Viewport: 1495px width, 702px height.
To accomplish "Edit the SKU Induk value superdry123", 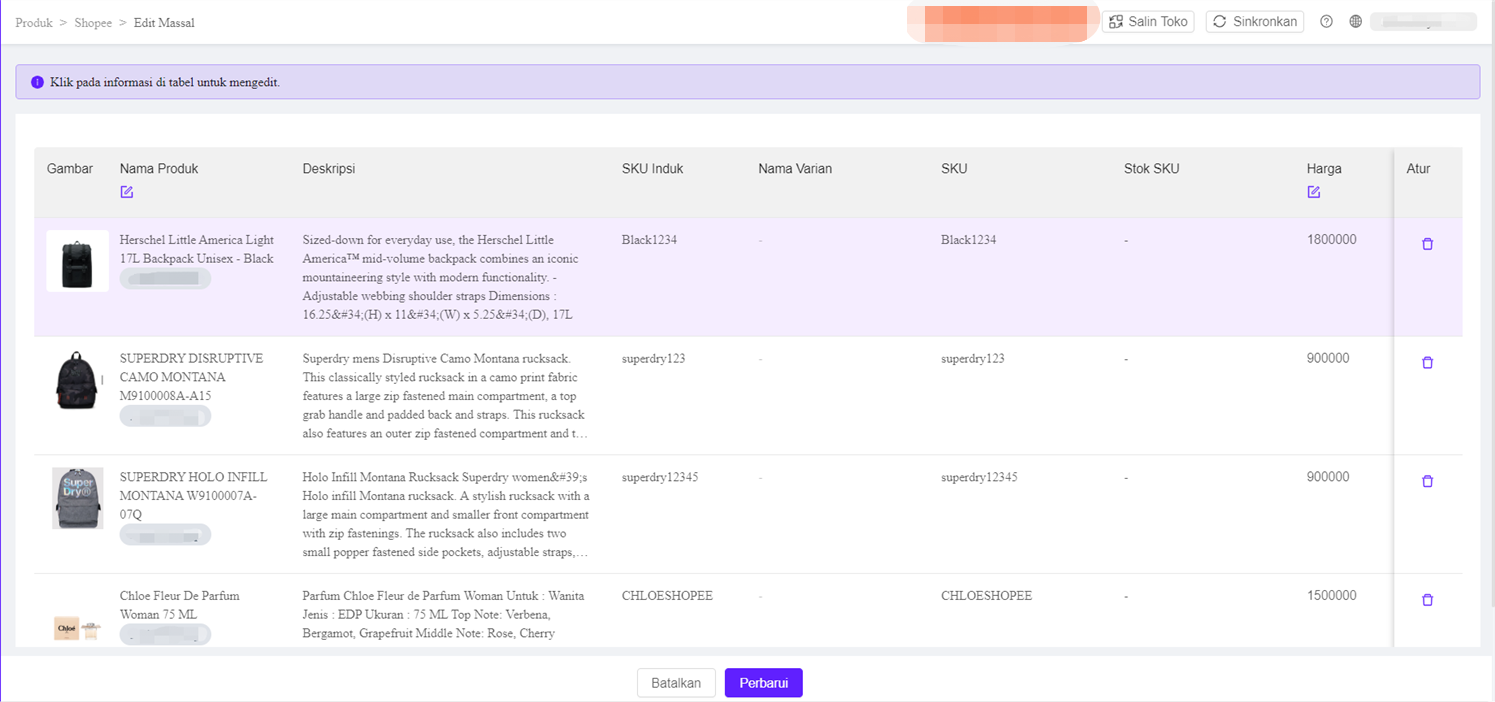I will coord(653,358).
